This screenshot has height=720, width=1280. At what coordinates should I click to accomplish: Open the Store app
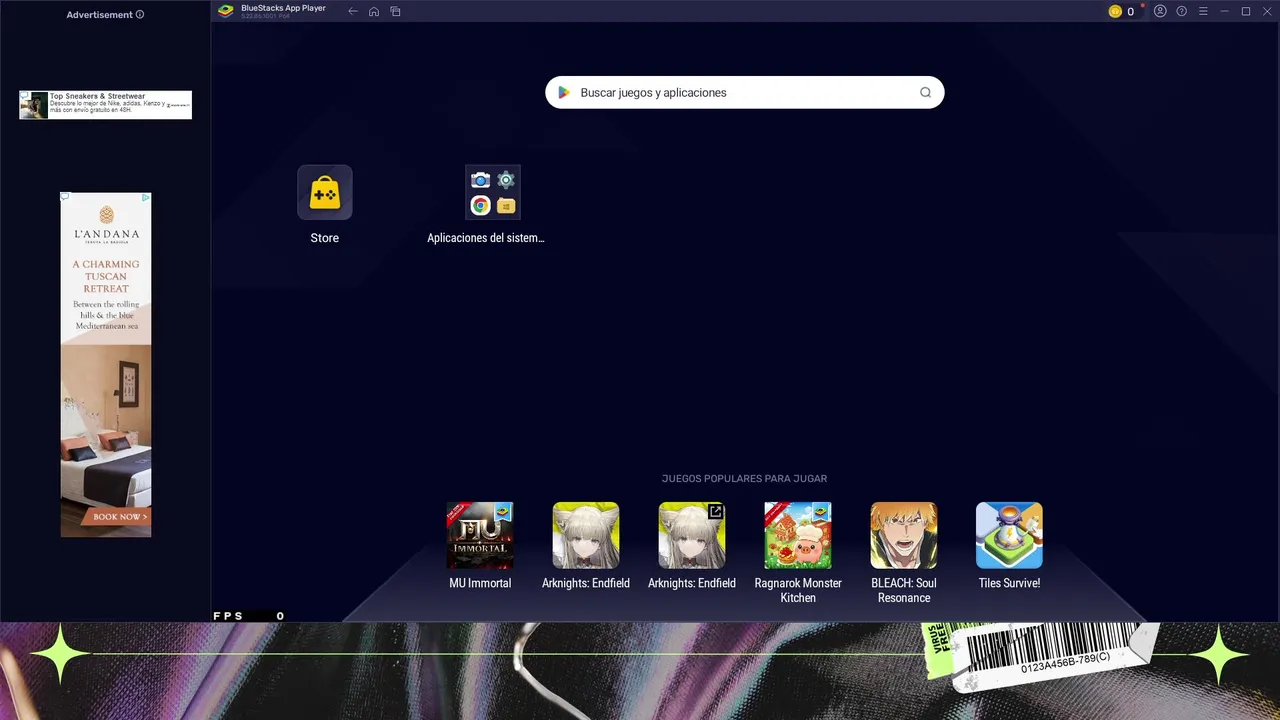tap(325, 192)
